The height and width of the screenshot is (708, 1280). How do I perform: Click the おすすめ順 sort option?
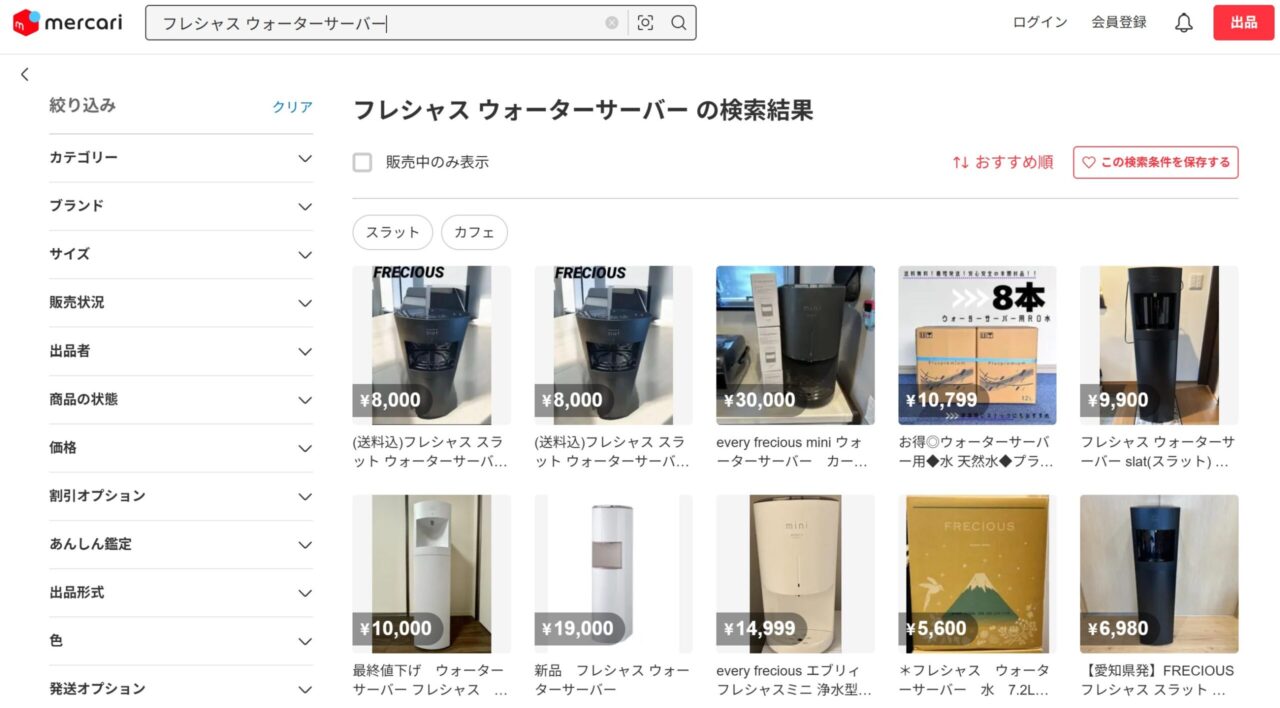tap(1003, 162)
